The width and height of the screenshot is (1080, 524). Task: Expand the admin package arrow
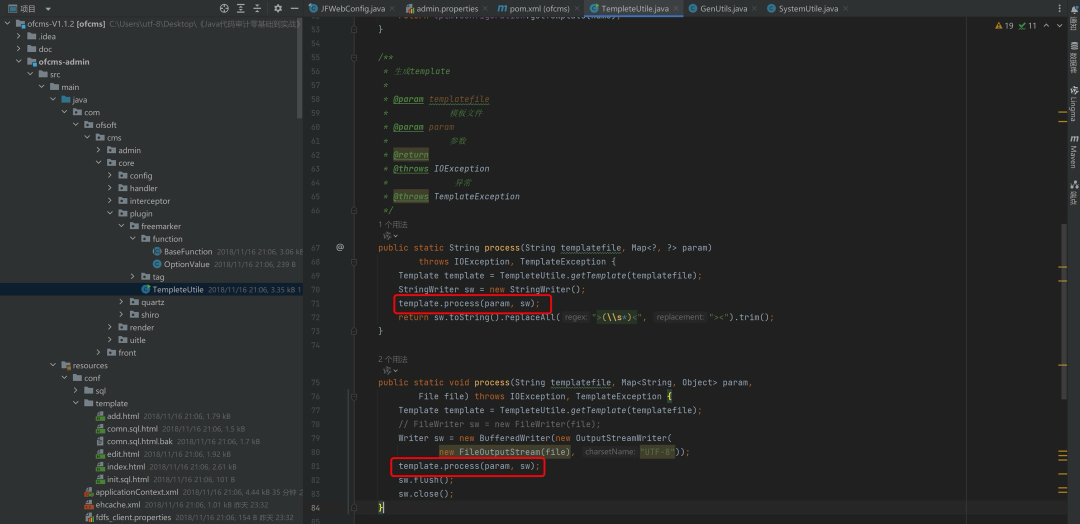(99, 150)
